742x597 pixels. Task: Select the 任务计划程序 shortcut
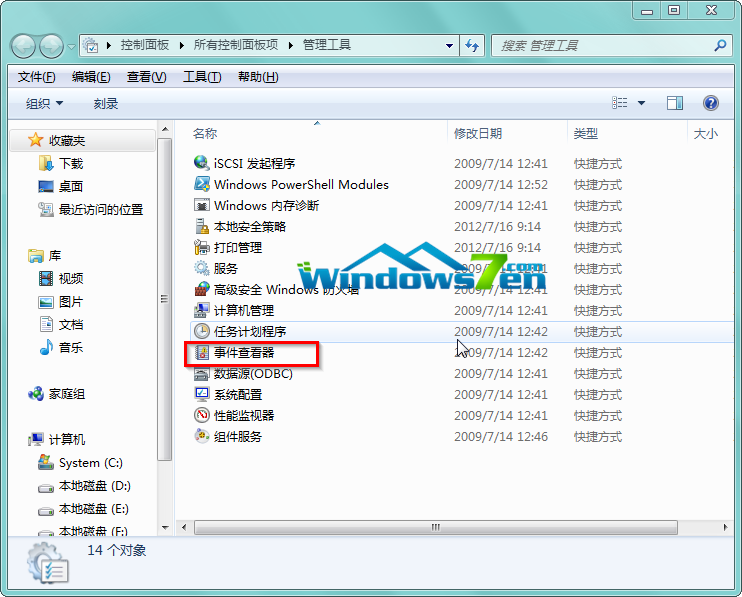249,332
